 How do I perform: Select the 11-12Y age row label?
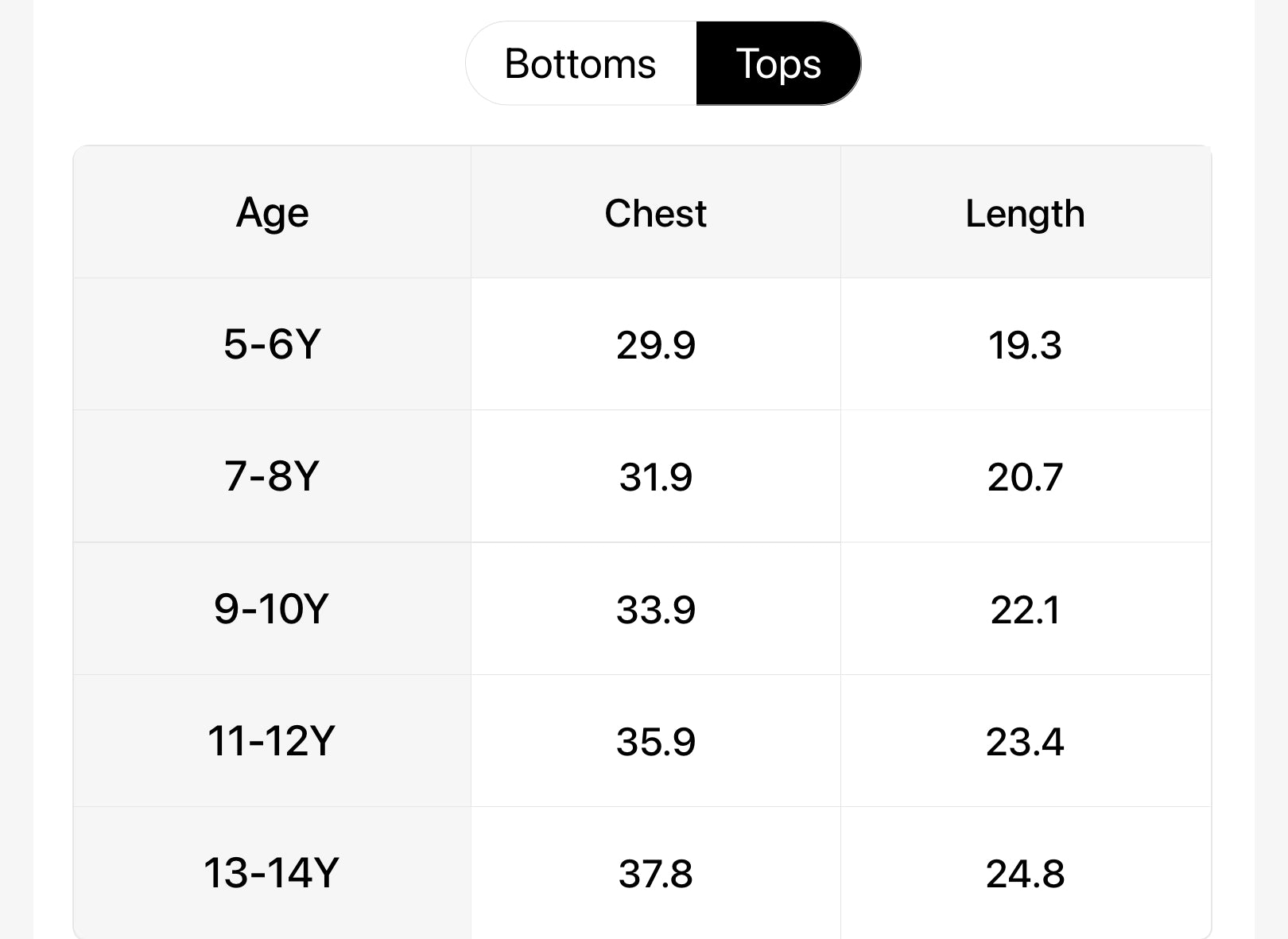[272, 741]
